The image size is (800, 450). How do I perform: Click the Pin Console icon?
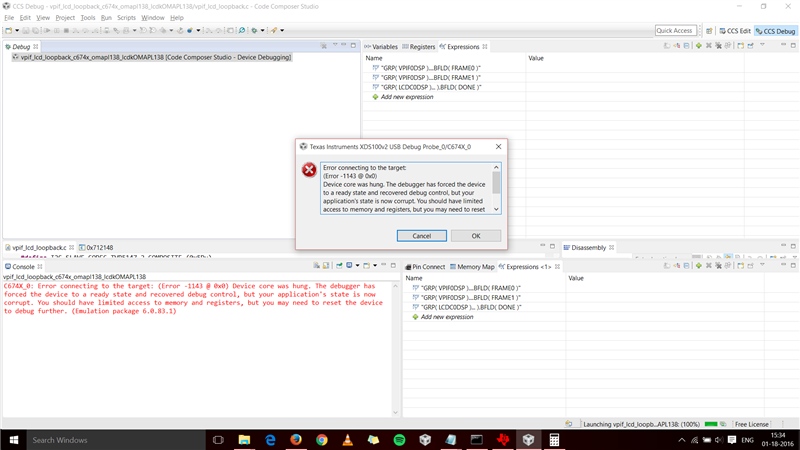pos(339,265)
